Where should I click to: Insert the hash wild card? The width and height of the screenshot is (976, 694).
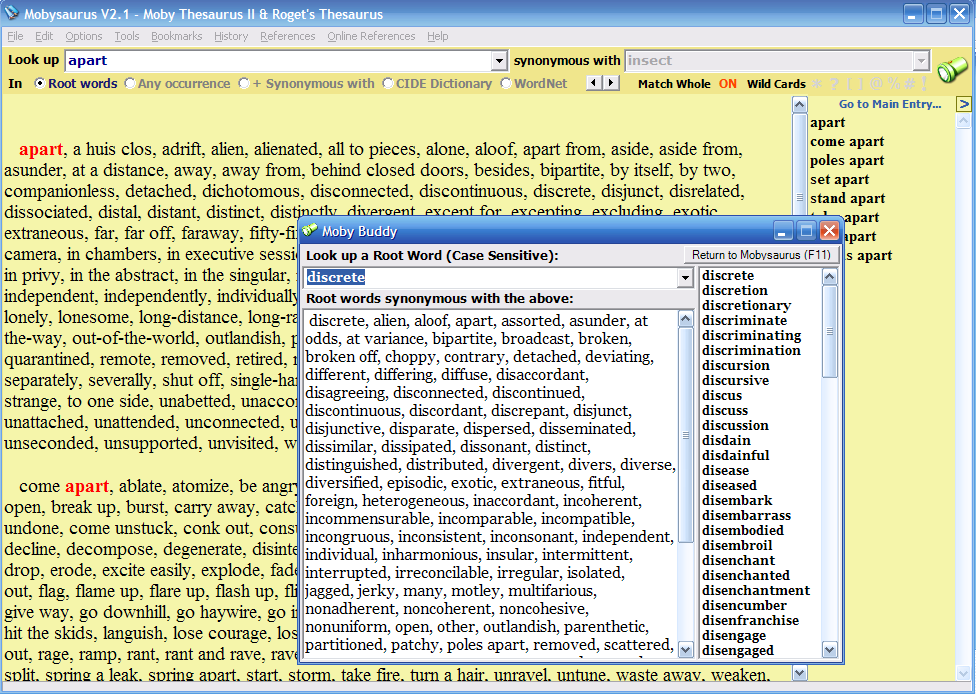909,83
